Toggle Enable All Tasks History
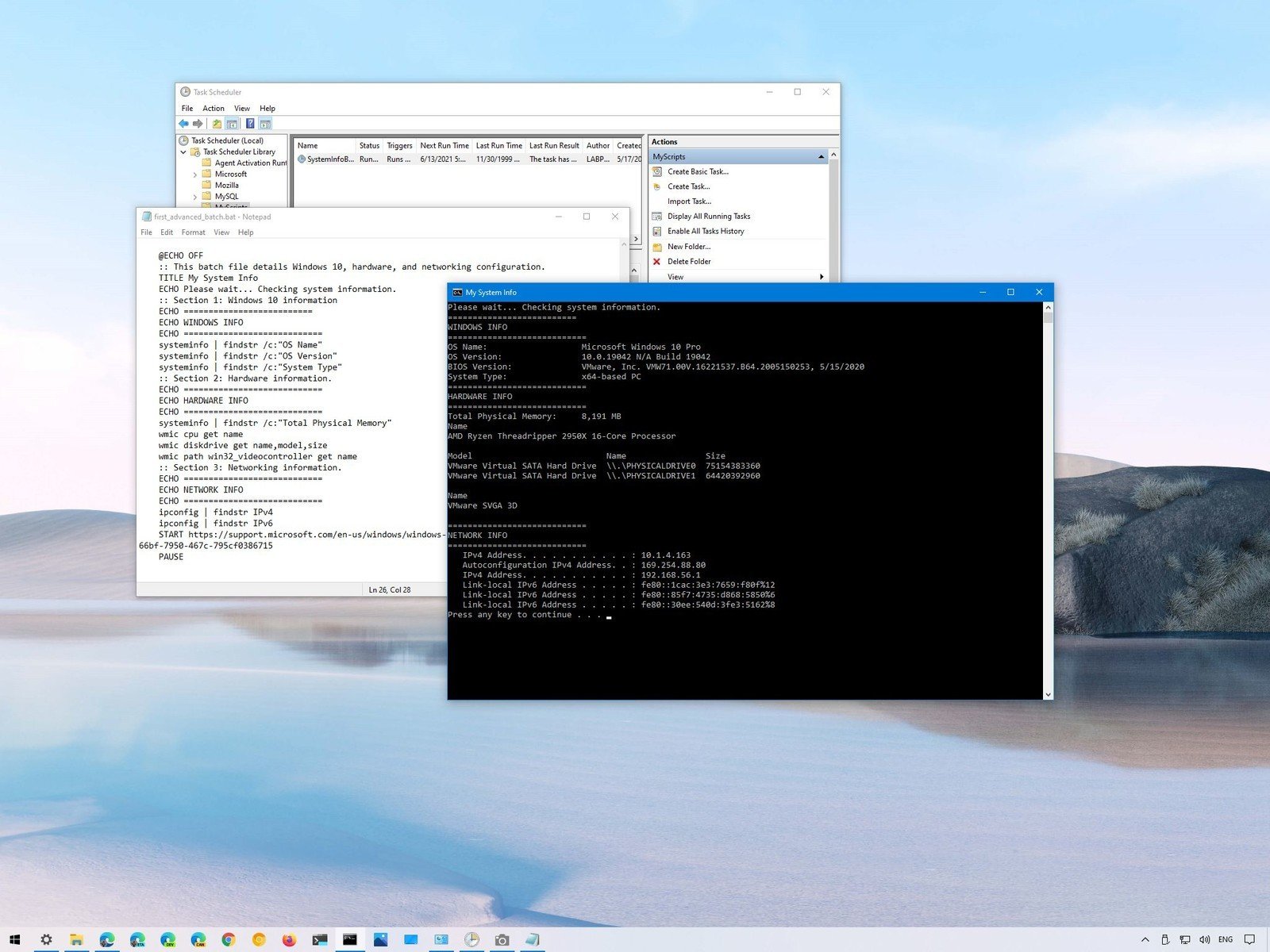The height and width of the screenshot is (952, 1270). (658, 231)
